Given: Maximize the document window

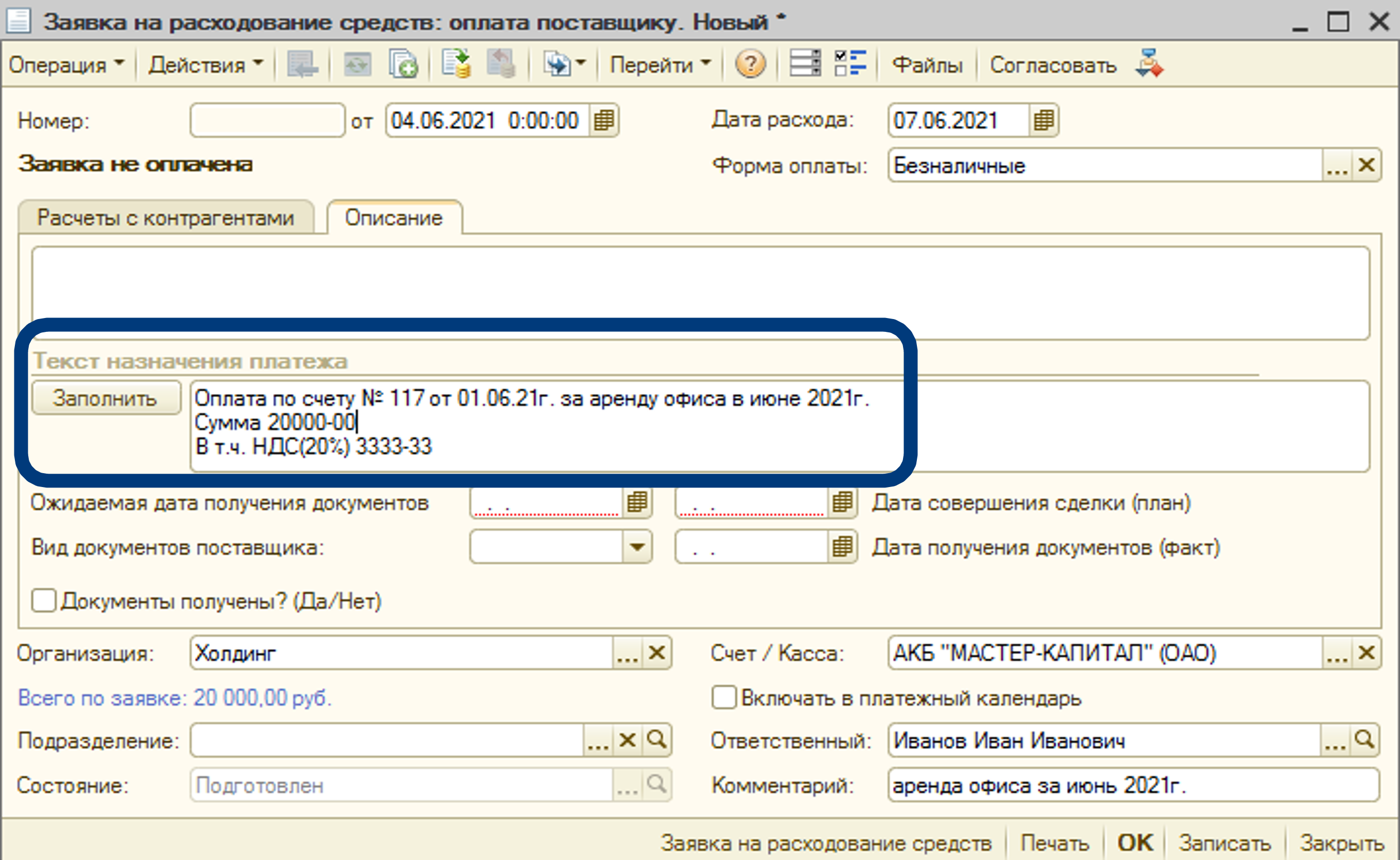Looking at the screenshot, I should click(x=1338, y=22).
